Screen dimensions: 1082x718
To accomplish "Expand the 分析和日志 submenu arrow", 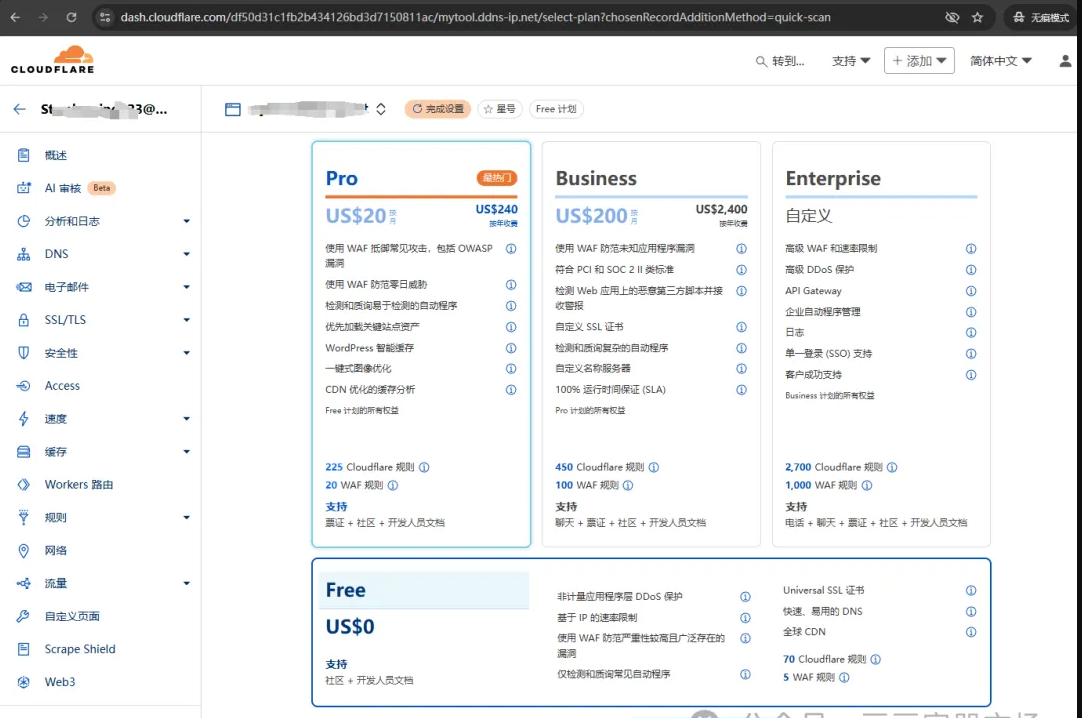I will tap(186, 221).
